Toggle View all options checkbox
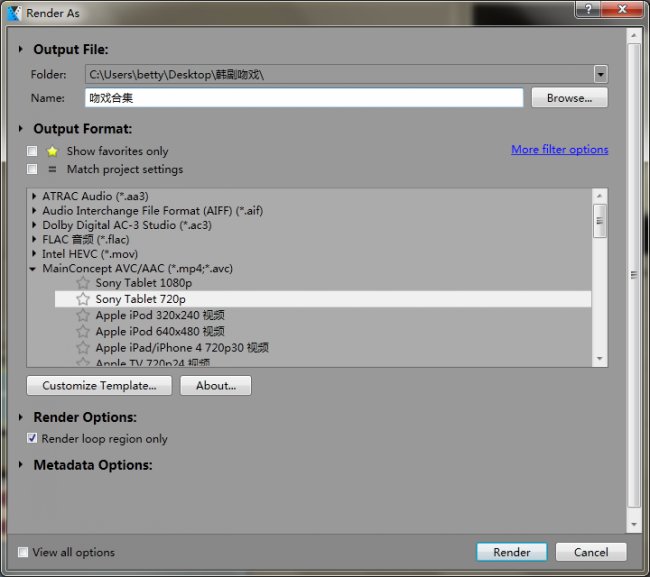 (23, 552)
